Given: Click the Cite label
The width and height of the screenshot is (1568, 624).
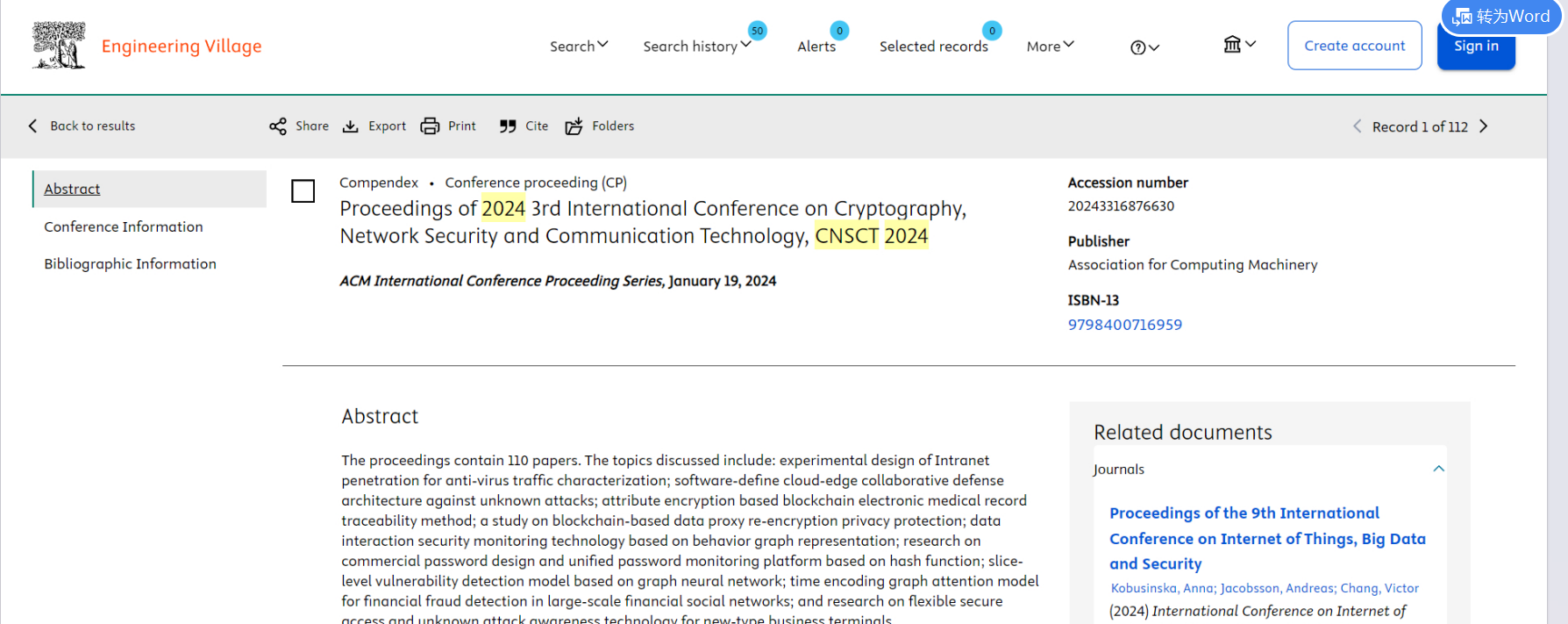Looking at the screenshot, I should (x=537, y=126).
